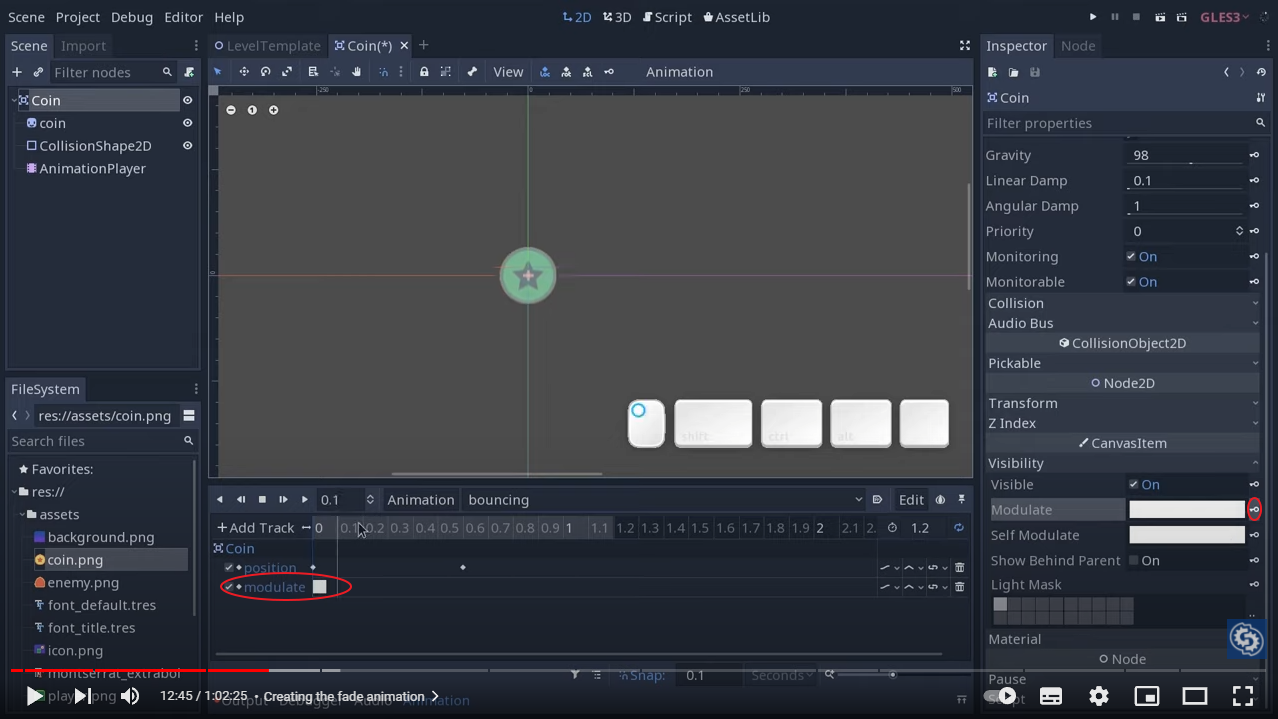The width and height of the screenshot is (1278, 719).
Task: Uncheck the Monitoring On checkbox
Action: (1131, 257)
